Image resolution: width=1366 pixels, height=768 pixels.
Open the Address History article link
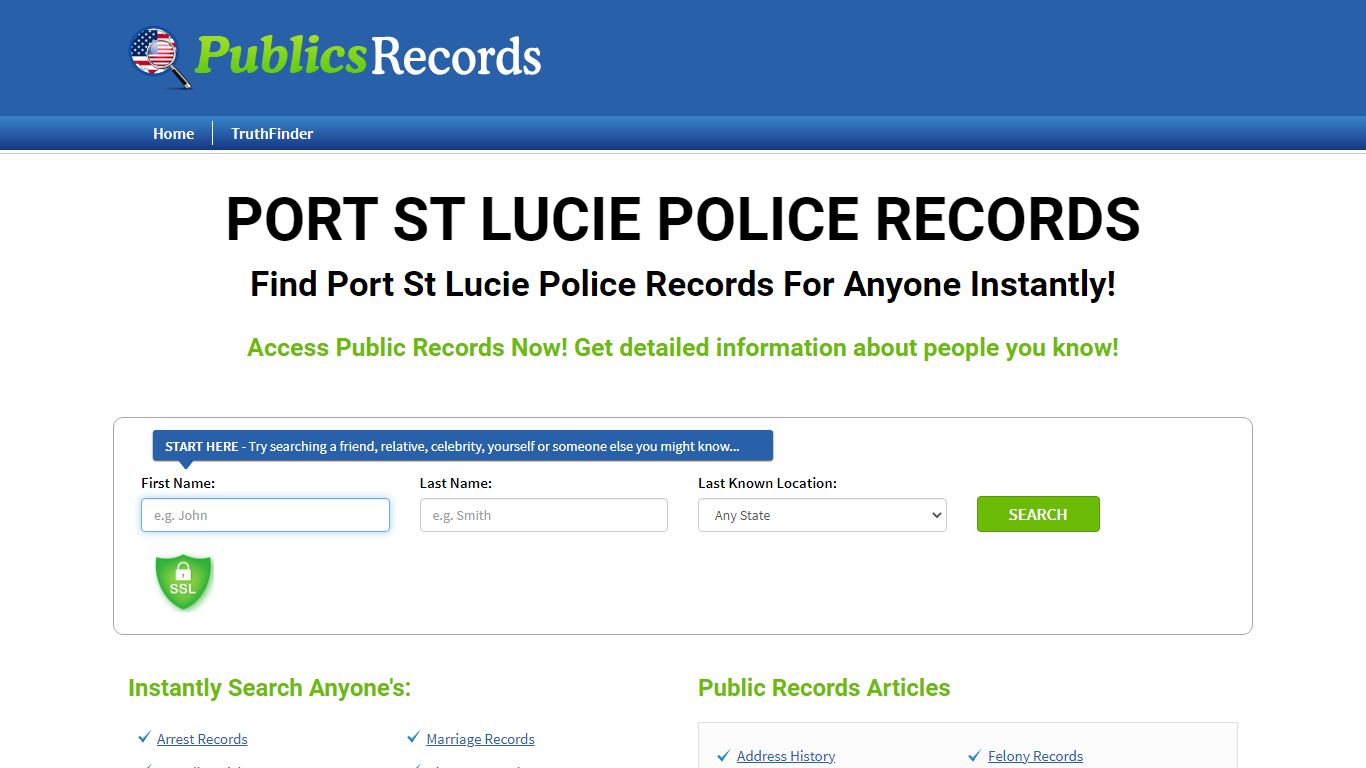[x=786, y=756]
